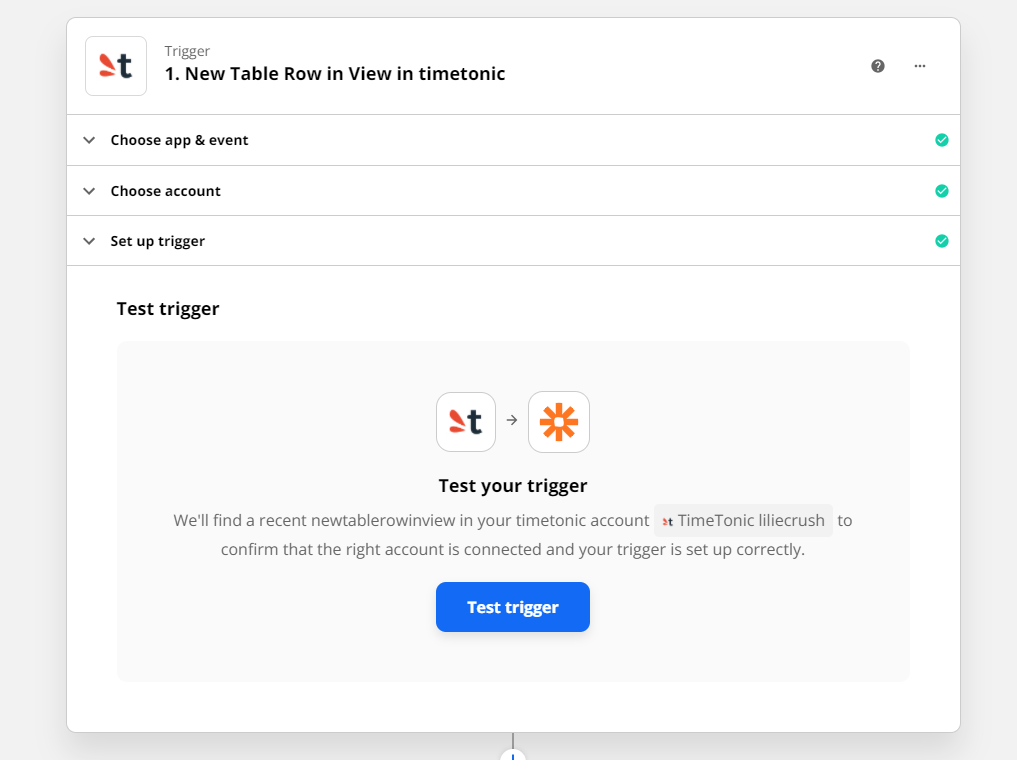Click the orange Zapier asterisk icon
1017x760 pixels.
tap(559, 422)
